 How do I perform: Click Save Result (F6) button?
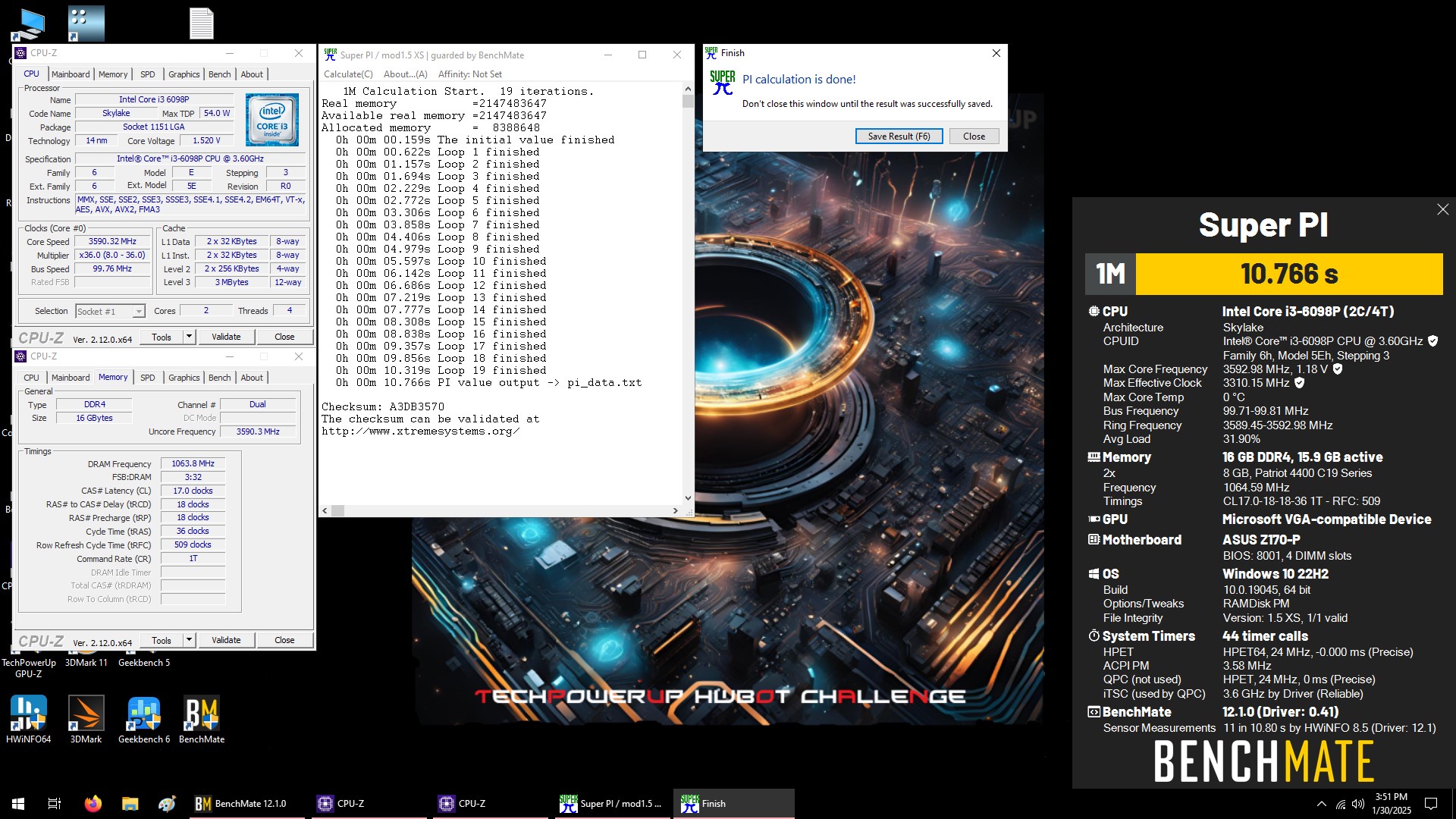coord(899,136)
